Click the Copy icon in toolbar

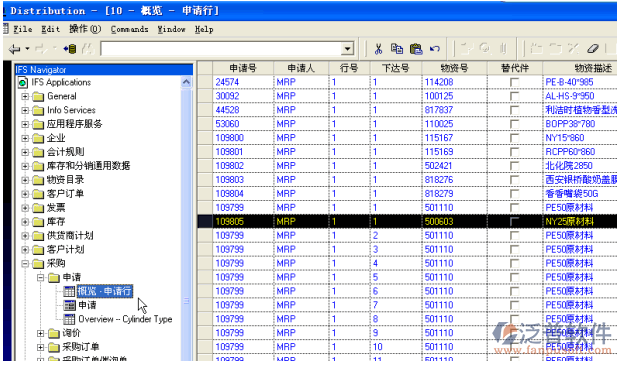click(x=397, y=48)
